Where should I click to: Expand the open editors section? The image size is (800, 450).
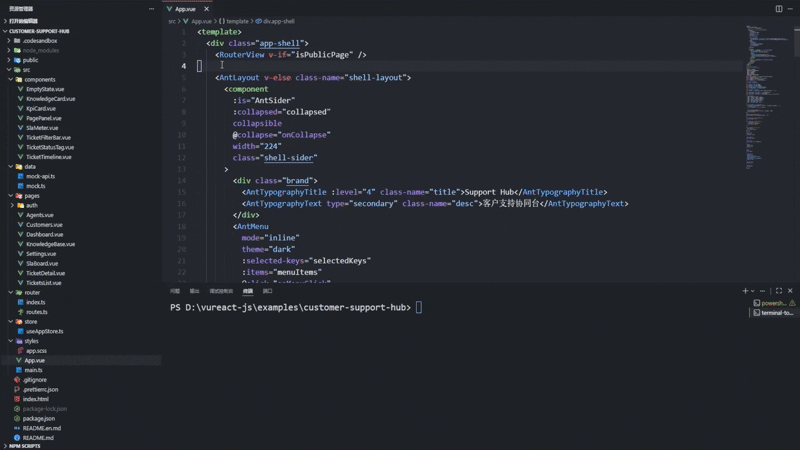click(x=5, y=21)
